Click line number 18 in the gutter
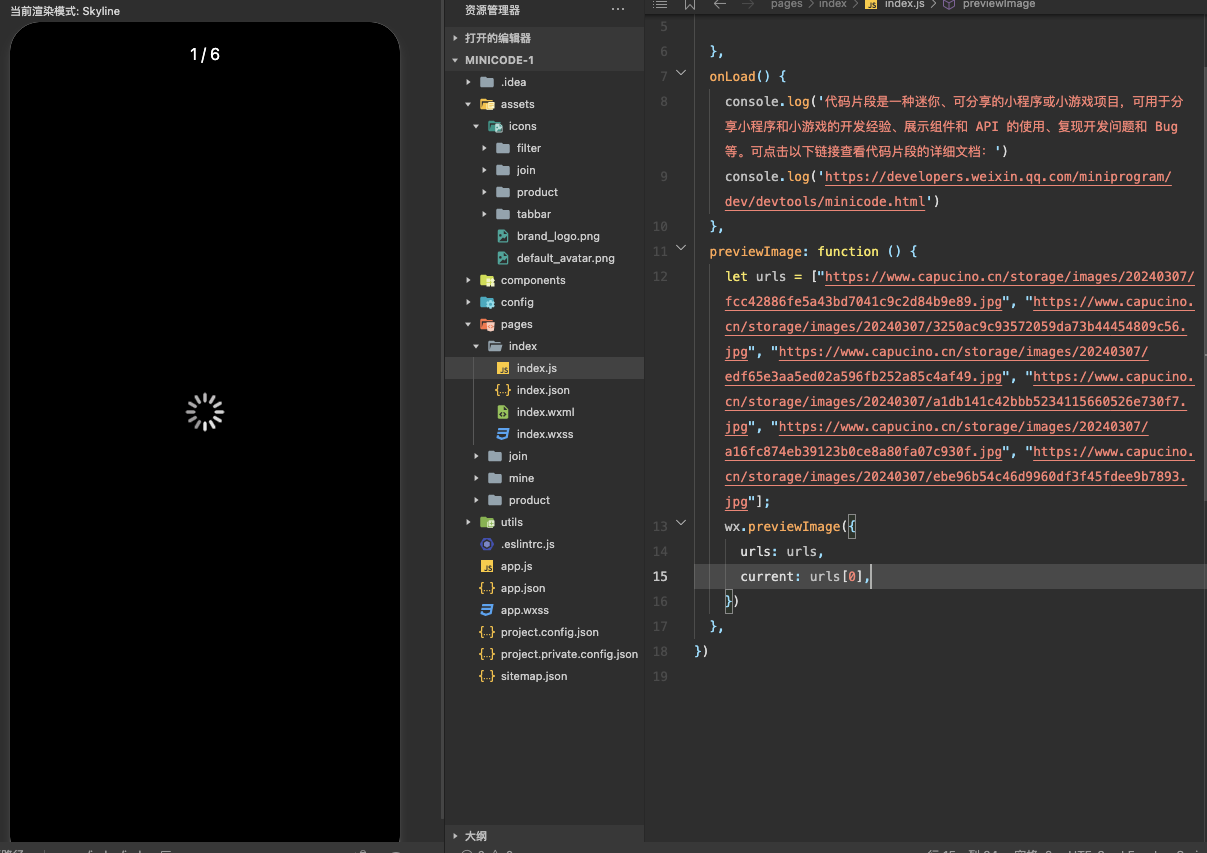 (x=659, y=651)
